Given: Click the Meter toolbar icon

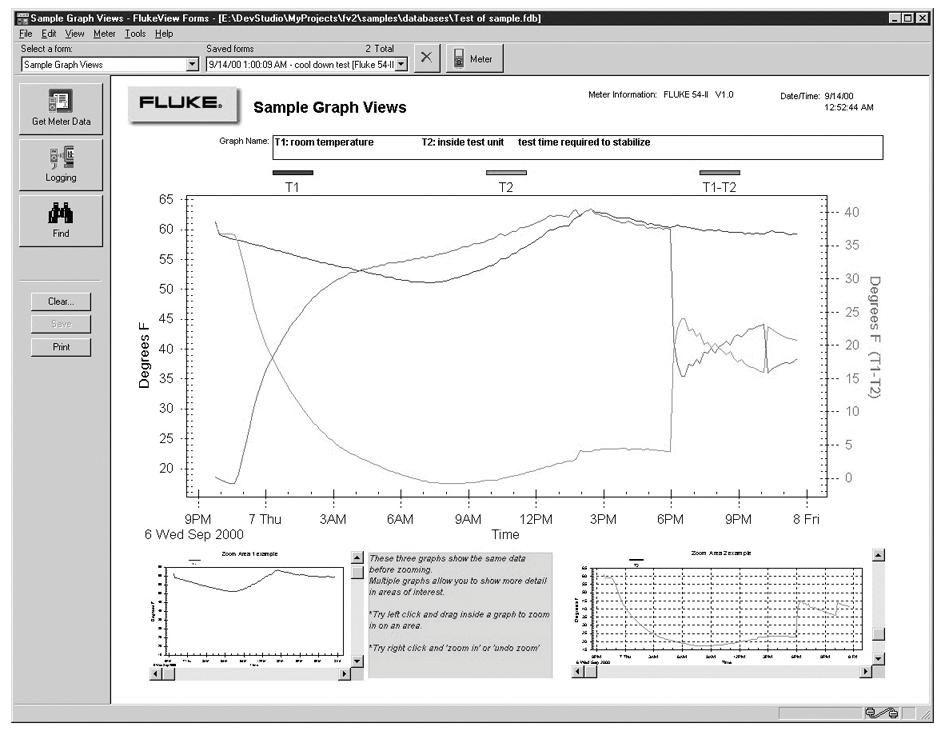Looking at the screenshot, I should click(473, 58).
